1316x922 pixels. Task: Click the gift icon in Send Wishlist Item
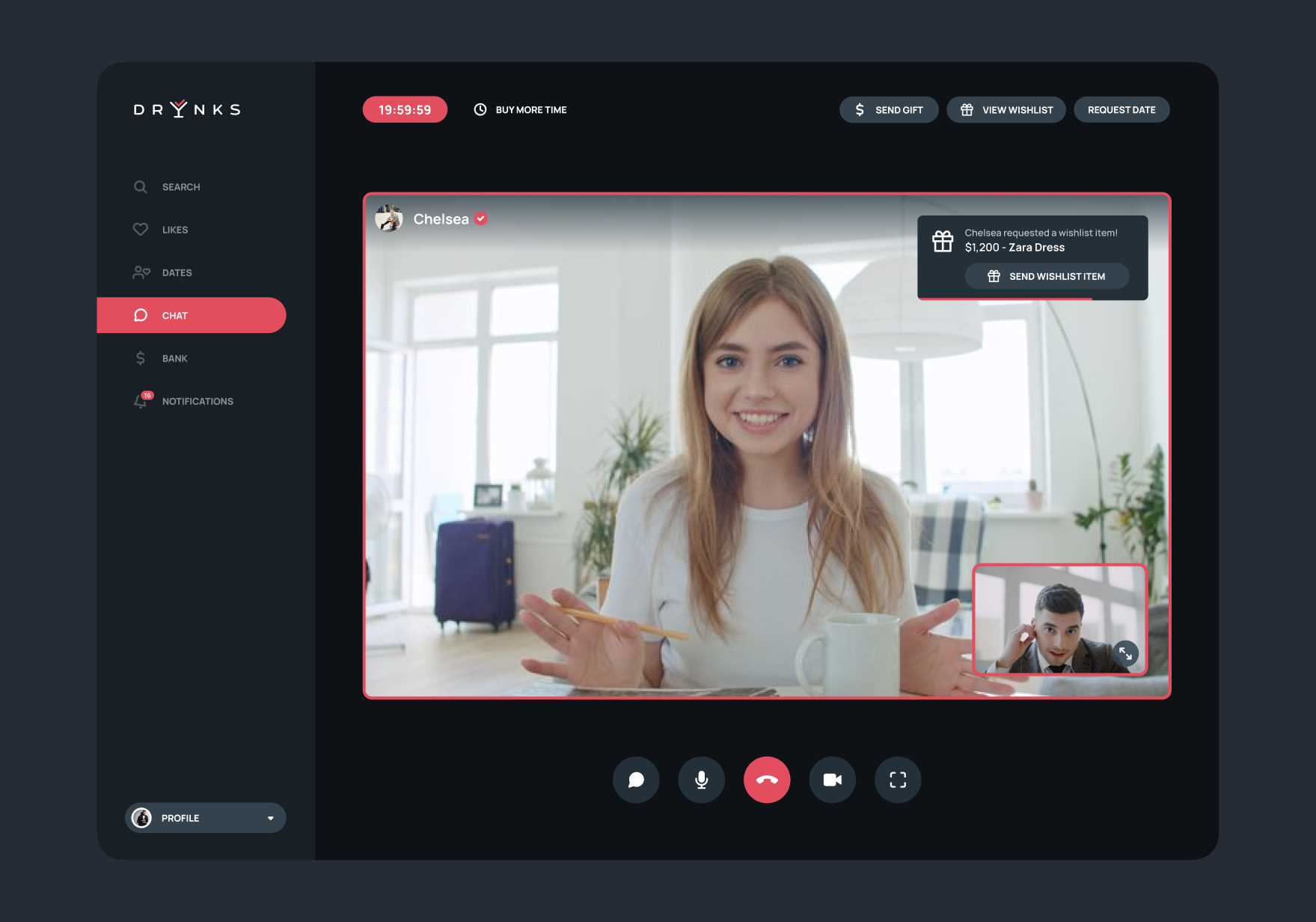pos(994,276)
